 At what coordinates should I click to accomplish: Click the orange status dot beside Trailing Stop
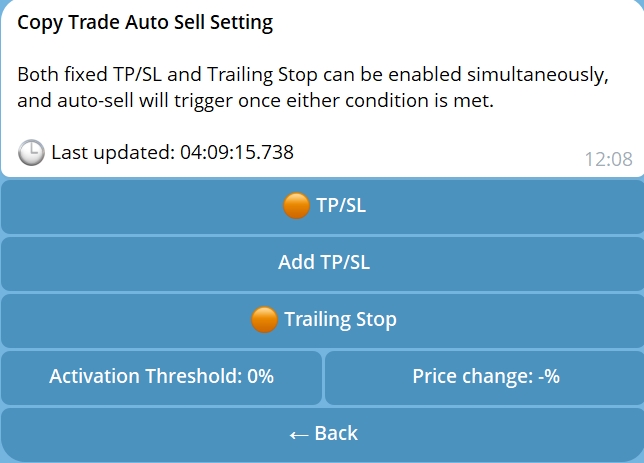pos(264,320)
